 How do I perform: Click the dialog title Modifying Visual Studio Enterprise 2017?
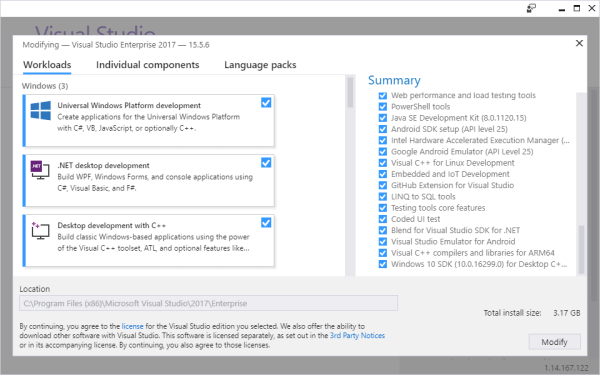click(116, 45)
